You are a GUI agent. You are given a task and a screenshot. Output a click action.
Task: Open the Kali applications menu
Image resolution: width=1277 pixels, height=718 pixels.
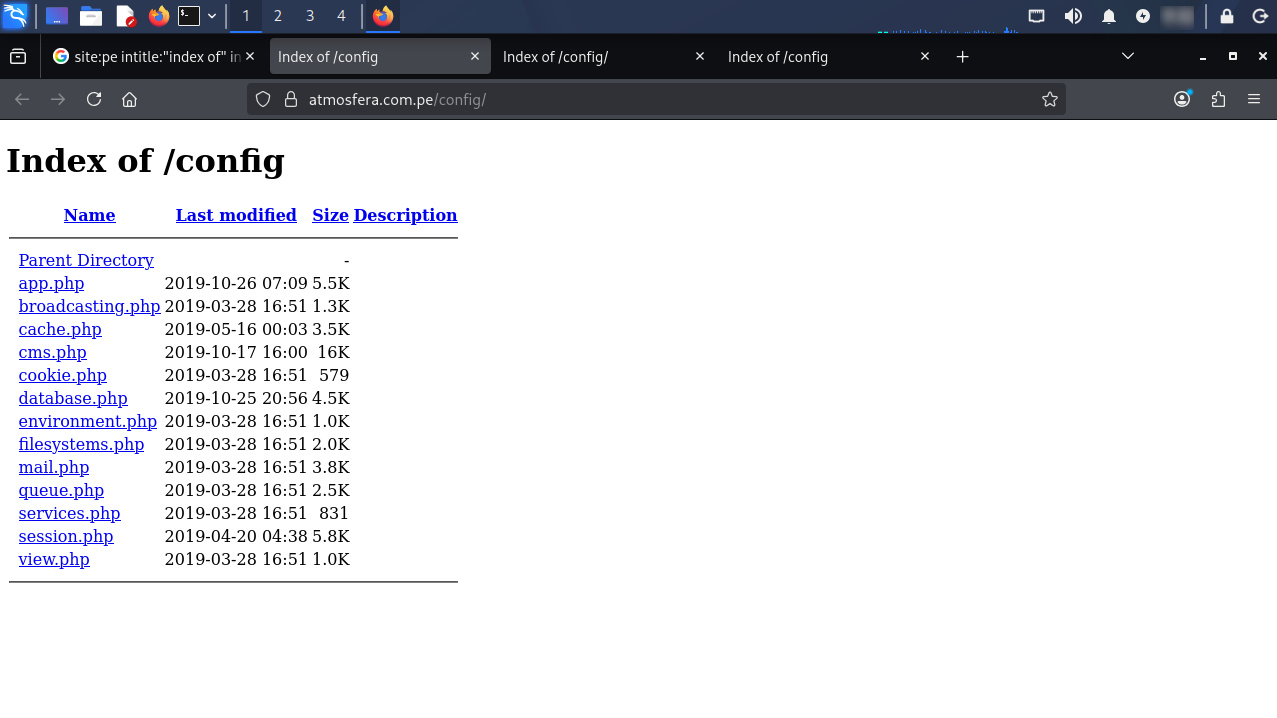tap(15, 16)
